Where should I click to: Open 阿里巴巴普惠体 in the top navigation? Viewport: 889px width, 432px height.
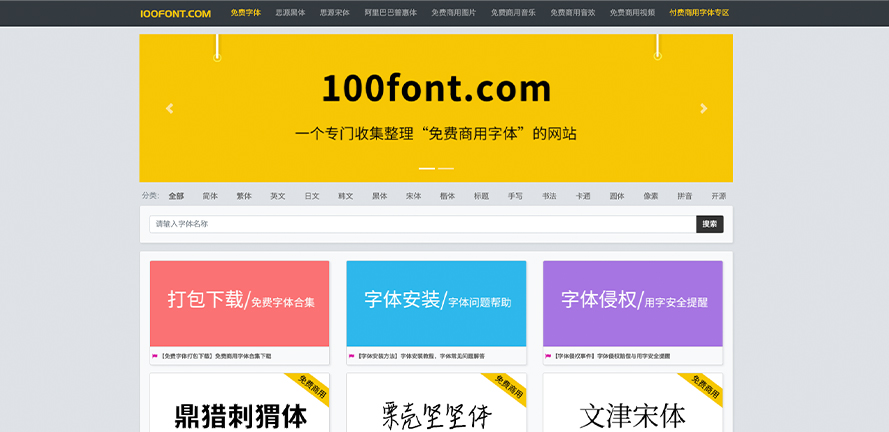pyautogui.click(x=391, y=12)
